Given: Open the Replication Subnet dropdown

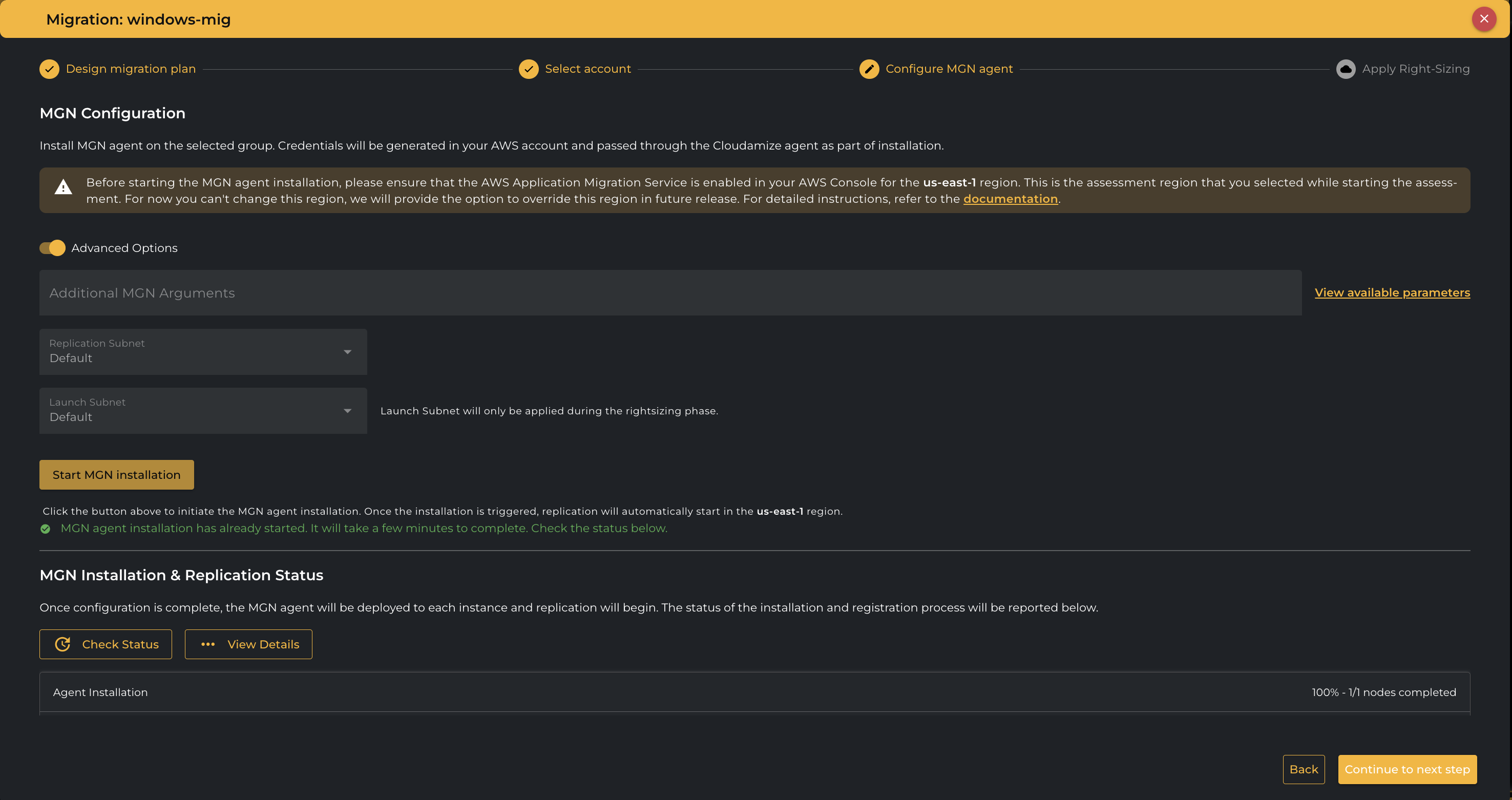Looking at the screenshot, I should [x=203, y=351].
